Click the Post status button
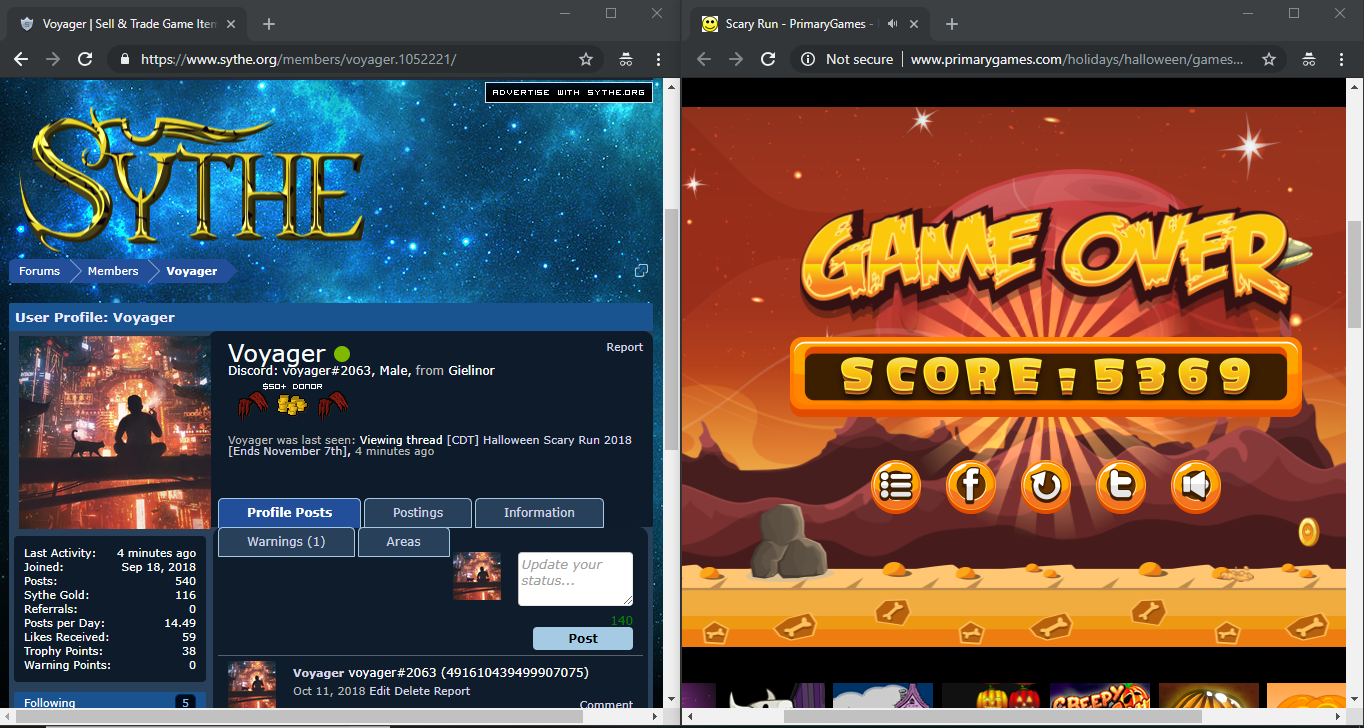The image size is (1364, 728). coord(583,638)
